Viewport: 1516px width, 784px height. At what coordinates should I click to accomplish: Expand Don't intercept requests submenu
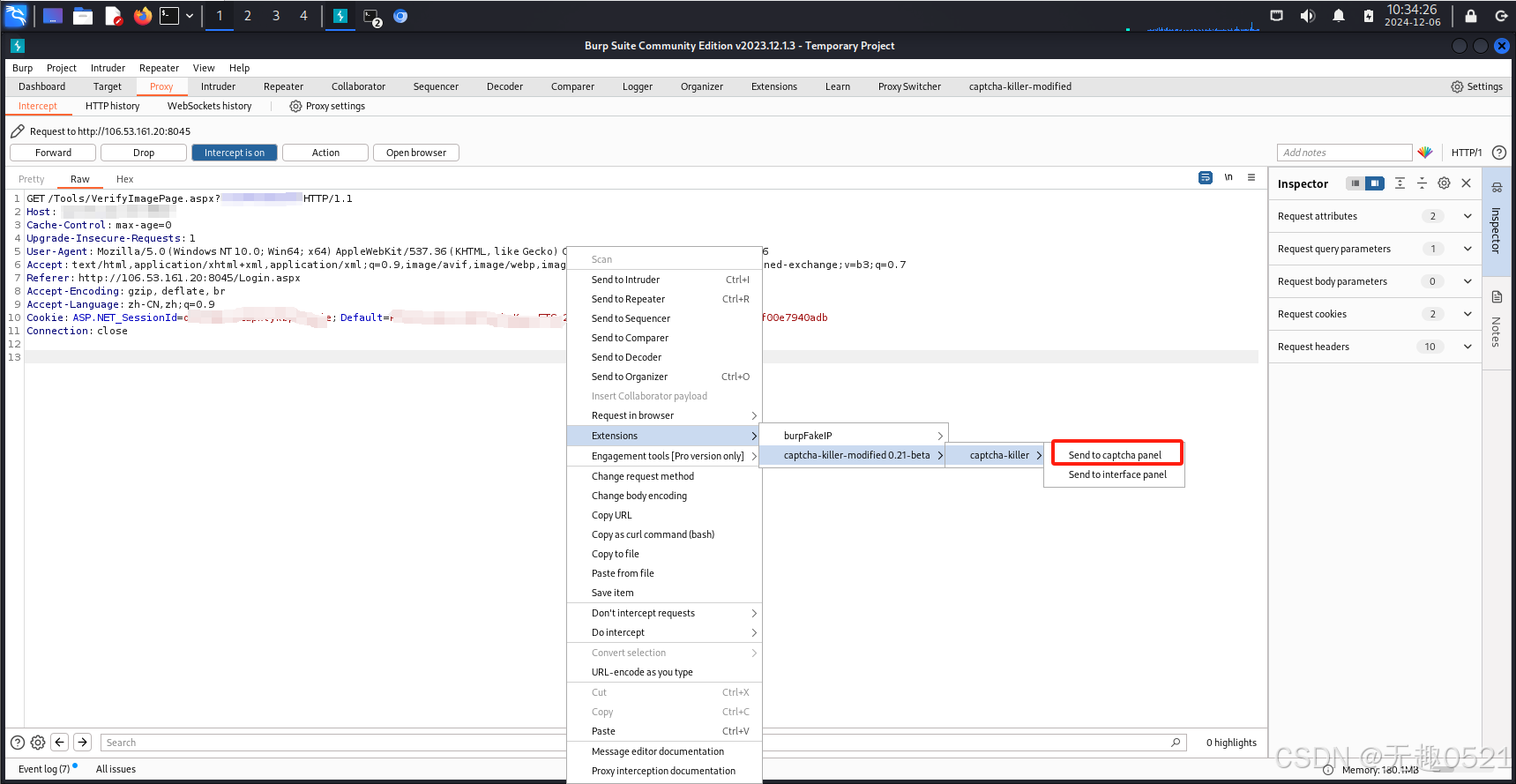(664, 613)
